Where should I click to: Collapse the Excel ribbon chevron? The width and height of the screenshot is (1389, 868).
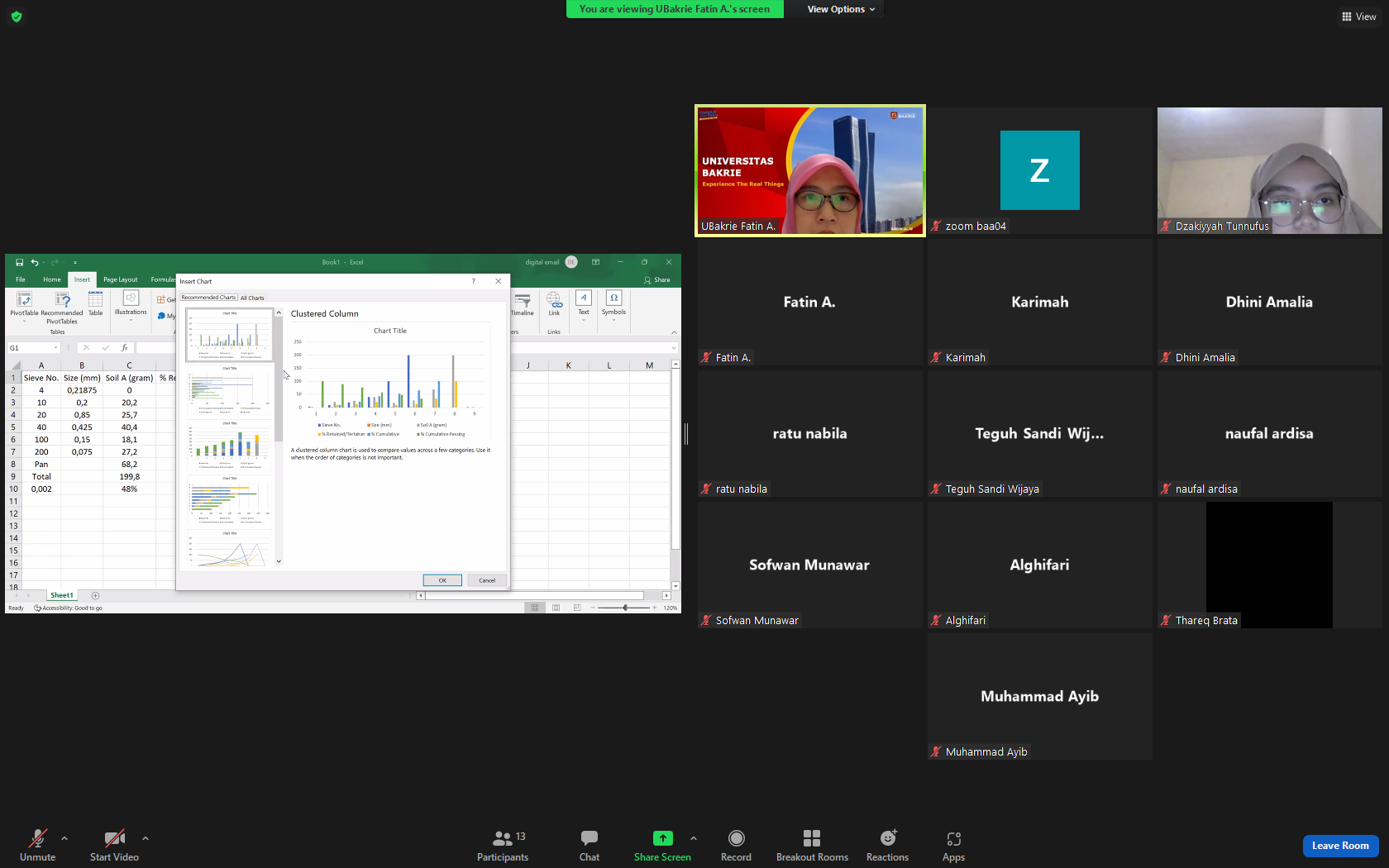pyautogui.click(x=674, y=332)
